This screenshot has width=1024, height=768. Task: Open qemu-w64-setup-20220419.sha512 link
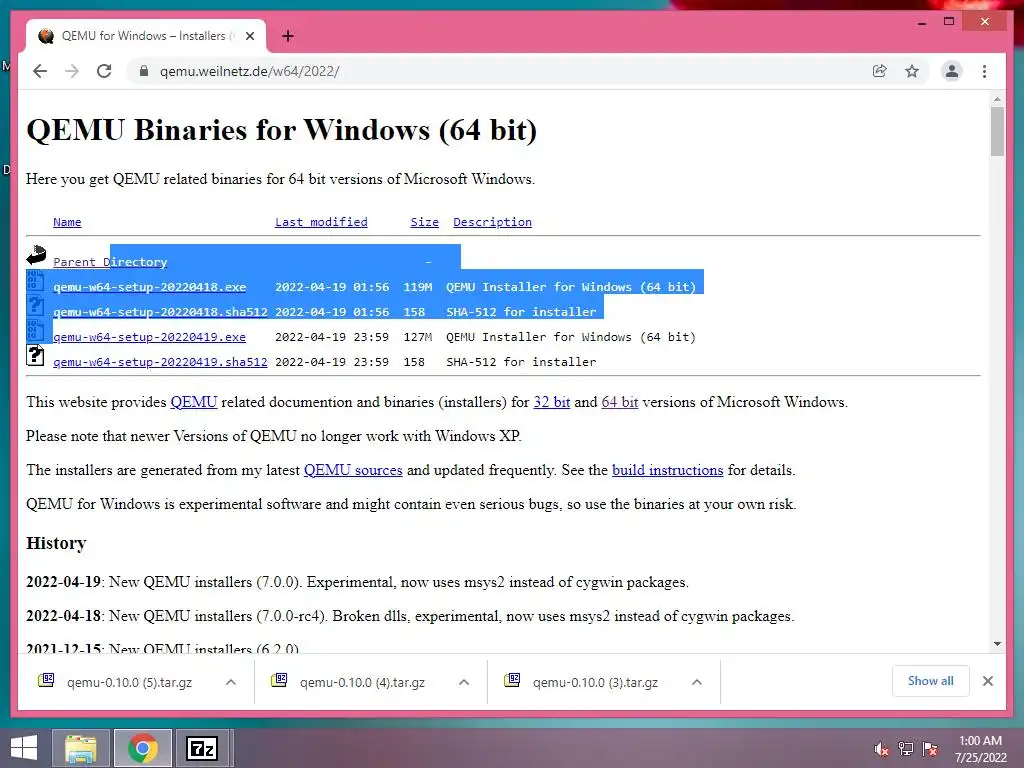(160, 362)
